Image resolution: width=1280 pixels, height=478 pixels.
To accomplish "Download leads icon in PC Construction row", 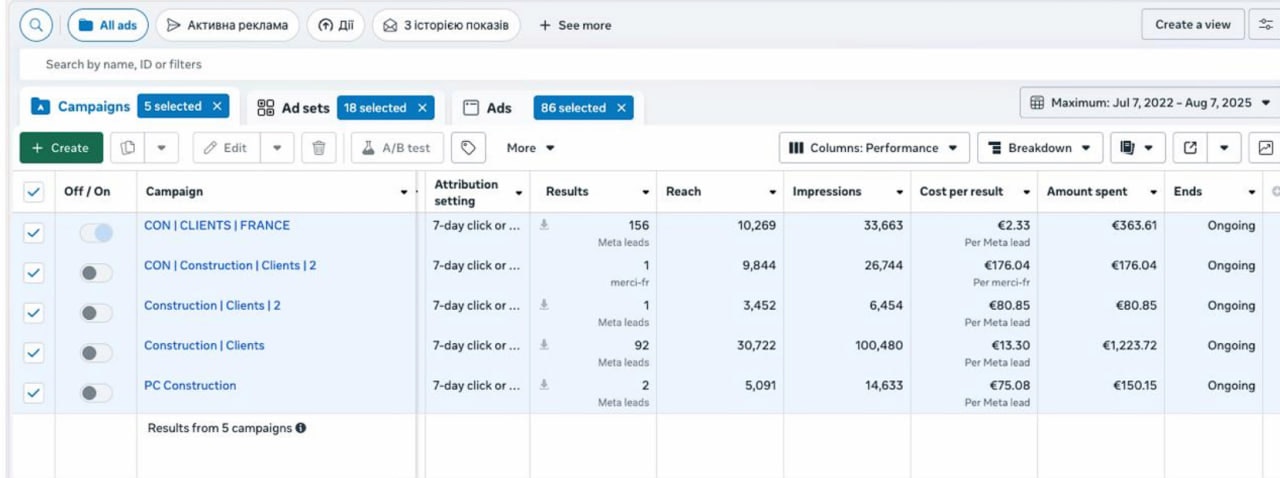I will [x=544, y=385].
